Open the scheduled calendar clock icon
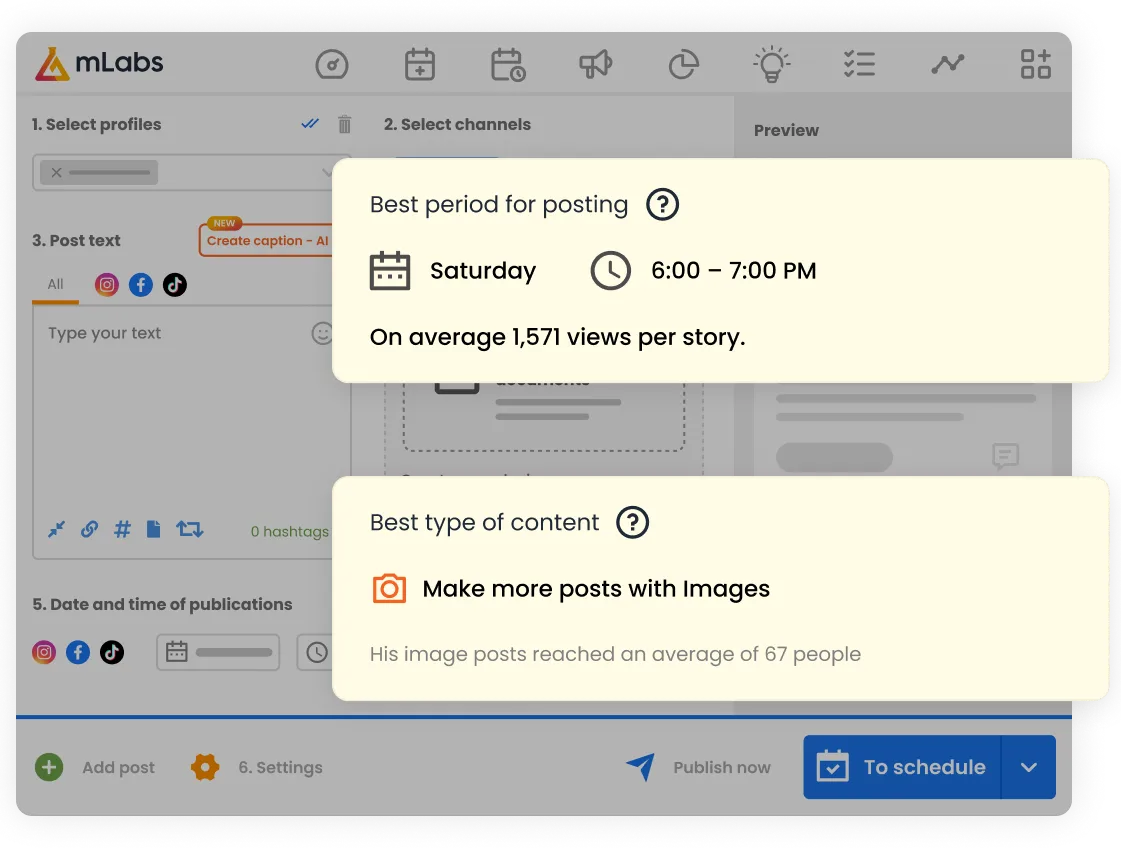The image size is (1121, 848). coord(508,65)
